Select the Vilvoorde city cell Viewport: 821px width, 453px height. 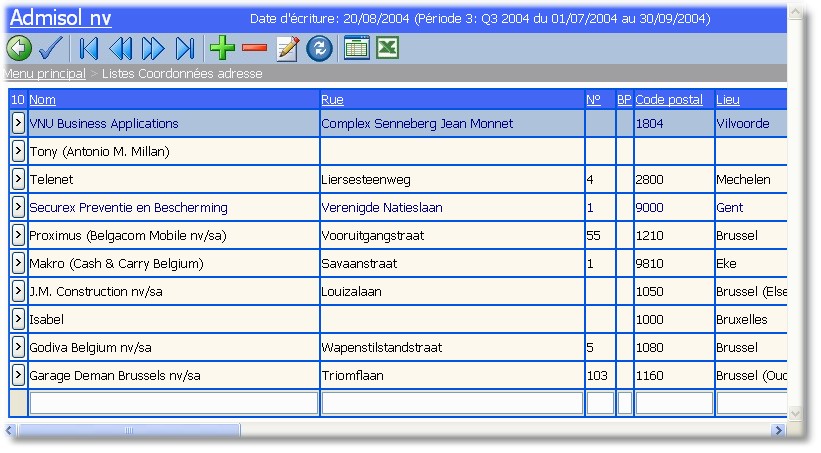(751, 124)
